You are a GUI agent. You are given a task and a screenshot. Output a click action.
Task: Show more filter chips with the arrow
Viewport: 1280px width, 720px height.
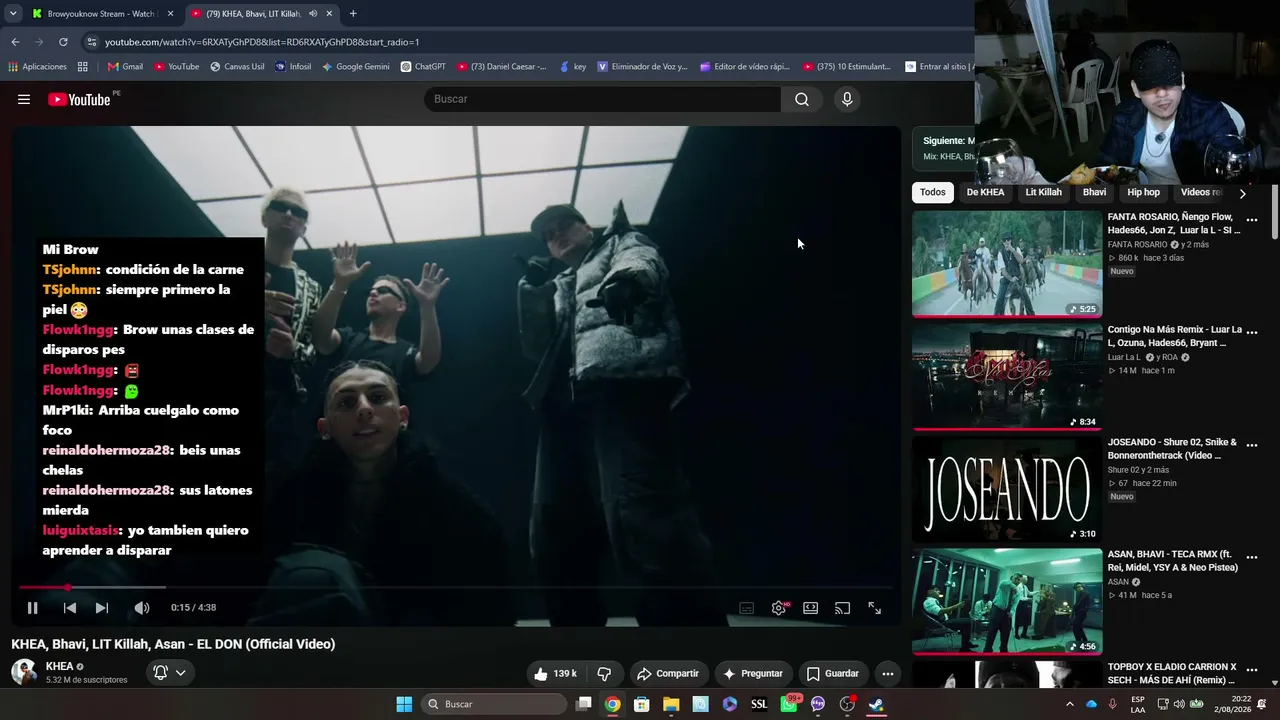[1242, 193]
